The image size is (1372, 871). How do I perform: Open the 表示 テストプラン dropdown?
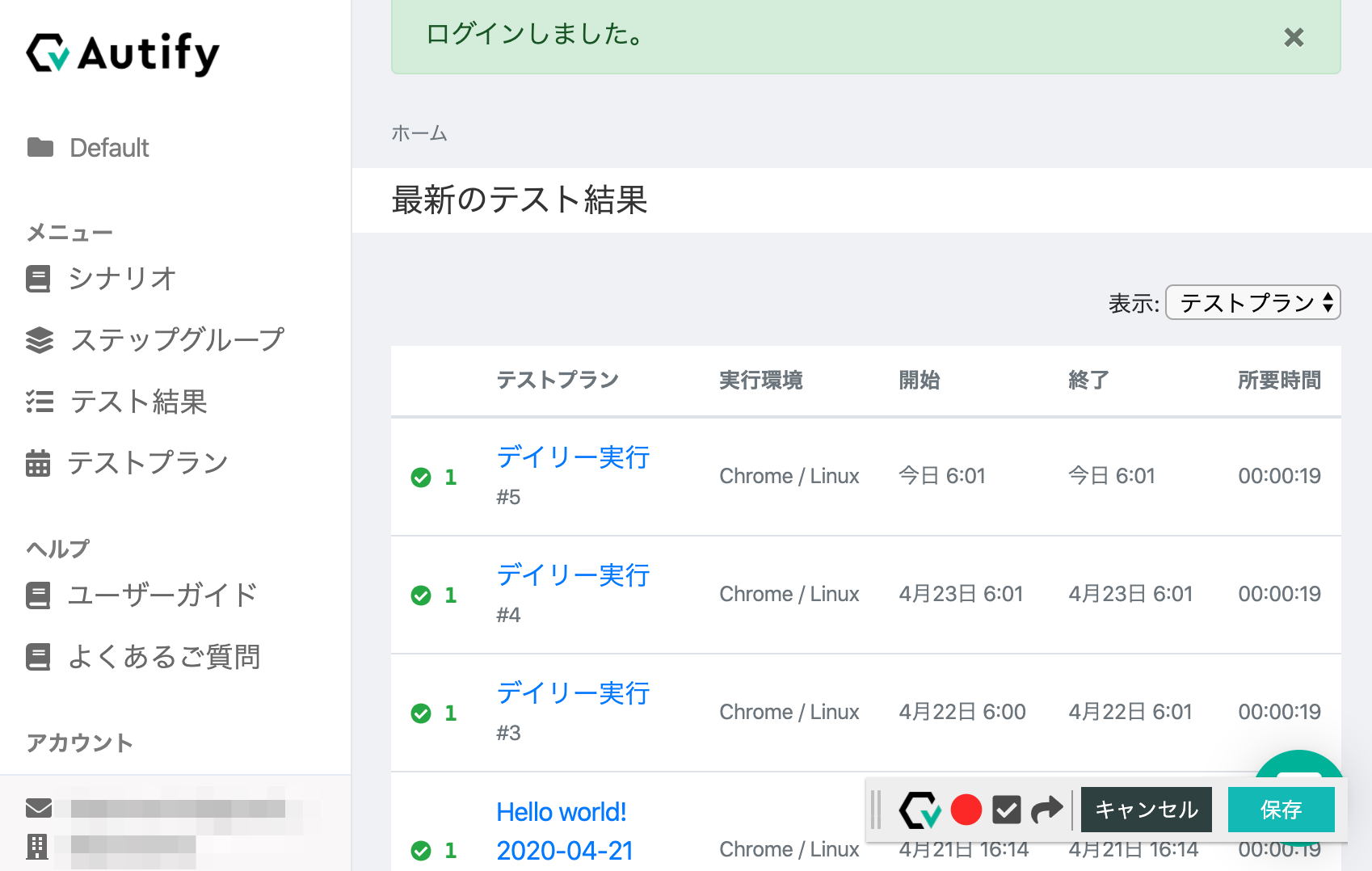pos(1252,303)
